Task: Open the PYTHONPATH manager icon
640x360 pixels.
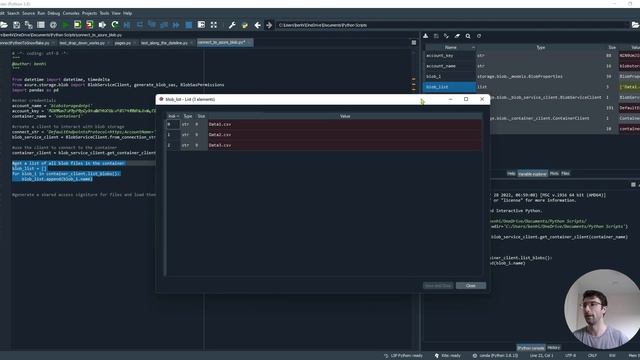Action: (244, 25)
